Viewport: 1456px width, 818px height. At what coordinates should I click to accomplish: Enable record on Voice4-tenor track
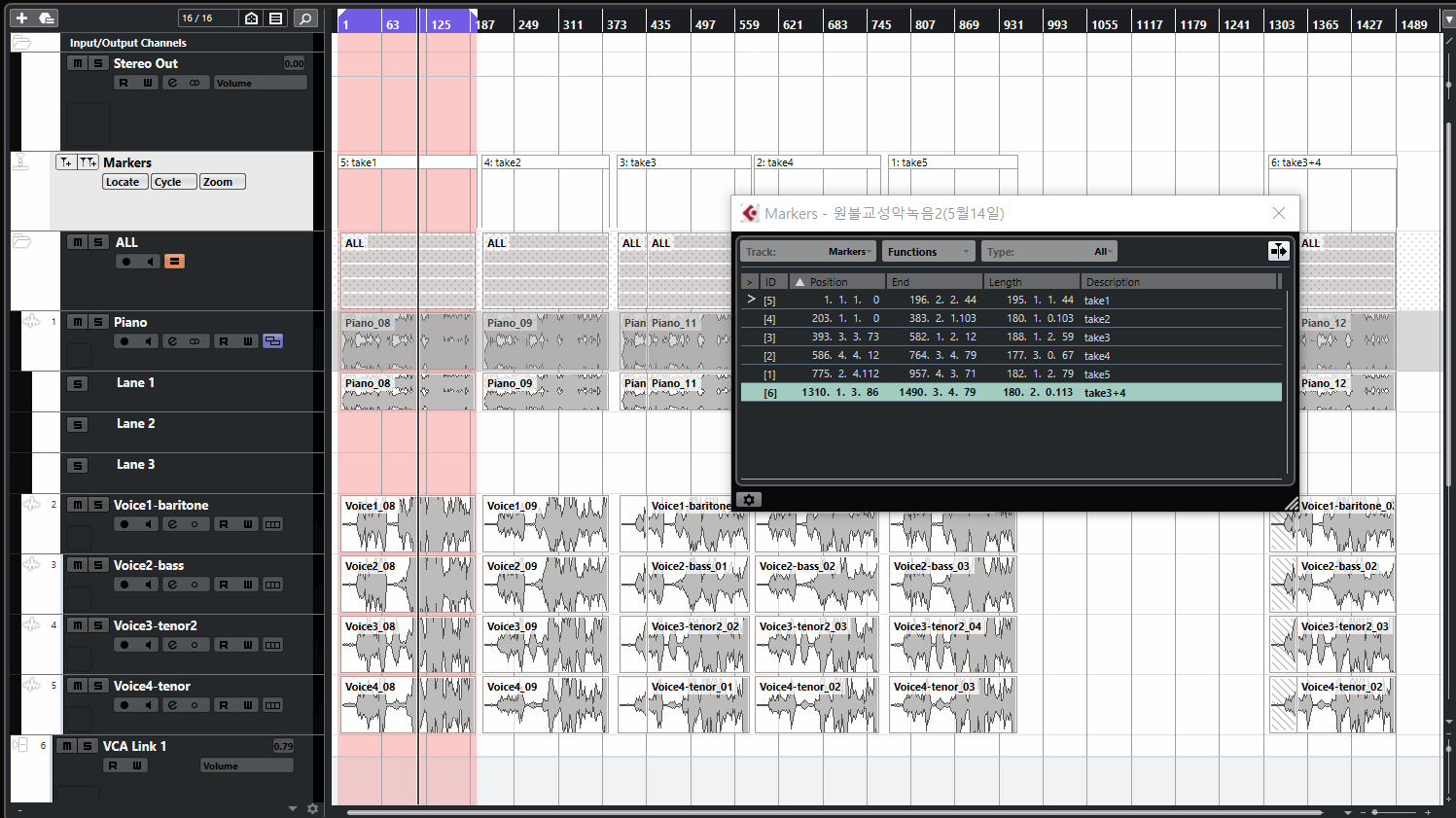click(124, 705)
